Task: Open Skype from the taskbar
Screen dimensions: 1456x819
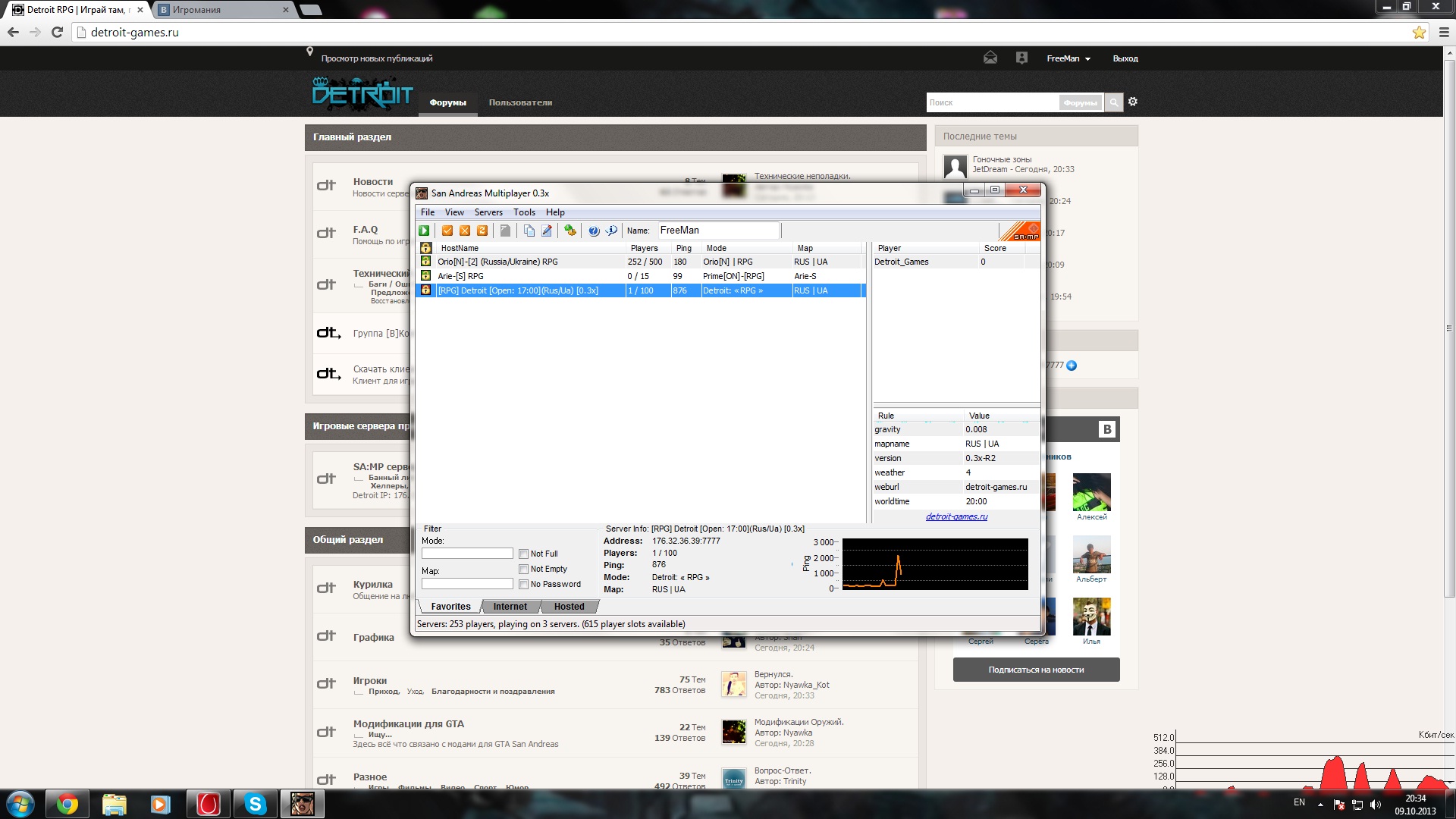Action: coord(256,804)
